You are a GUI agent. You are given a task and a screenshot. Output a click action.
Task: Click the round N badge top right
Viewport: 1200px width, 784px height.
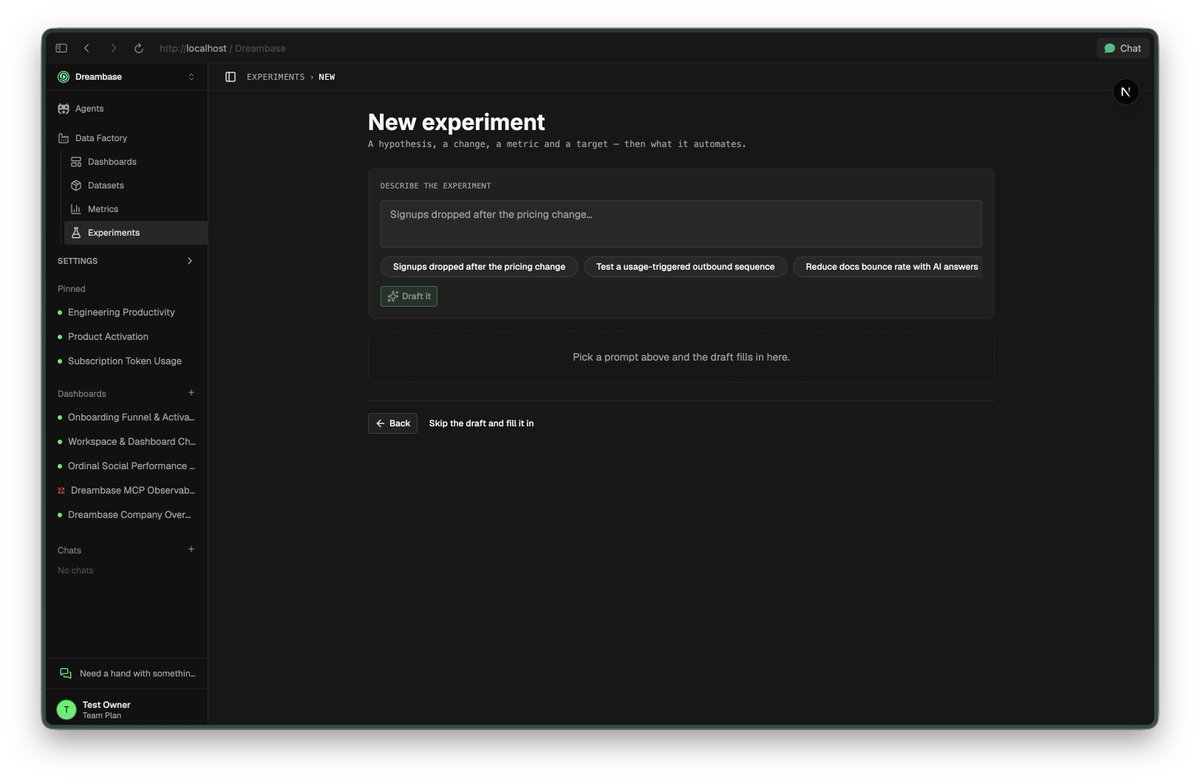coord(1126,92)
